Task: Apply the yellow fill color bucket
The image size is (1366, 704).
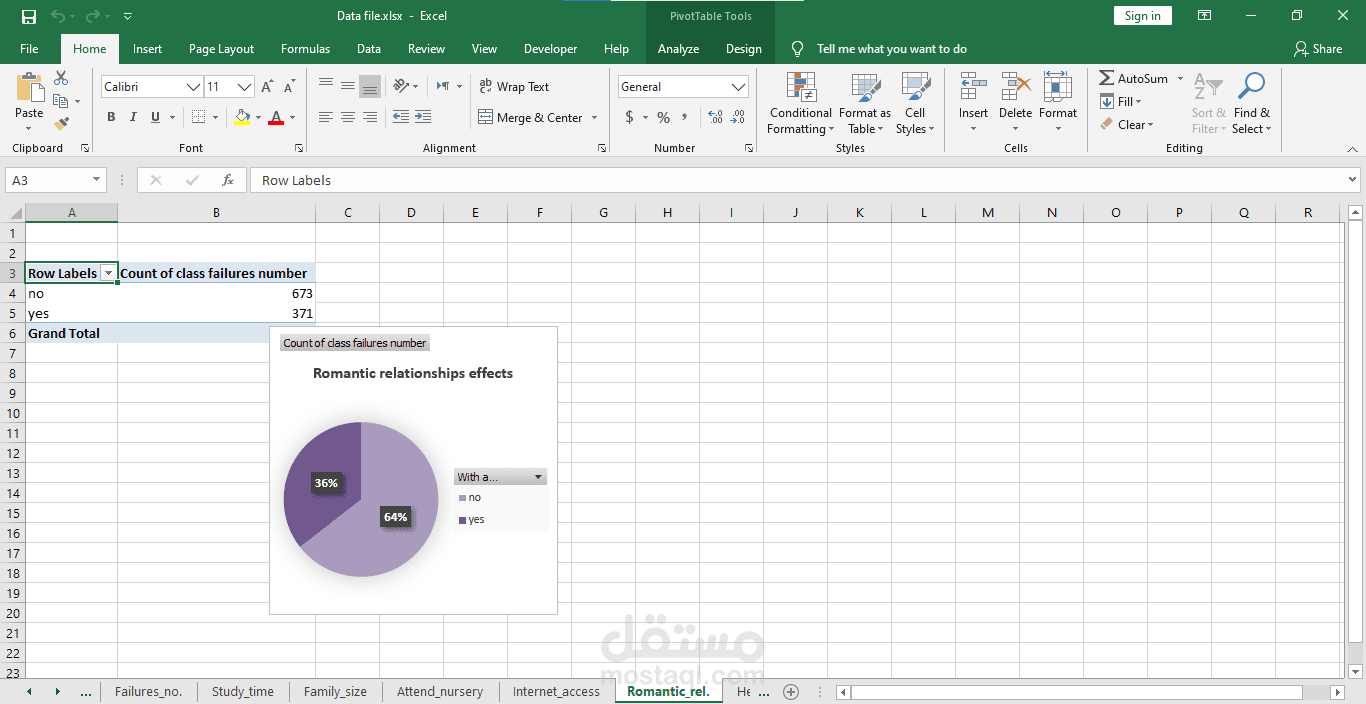Action: (x=242, y=117)
